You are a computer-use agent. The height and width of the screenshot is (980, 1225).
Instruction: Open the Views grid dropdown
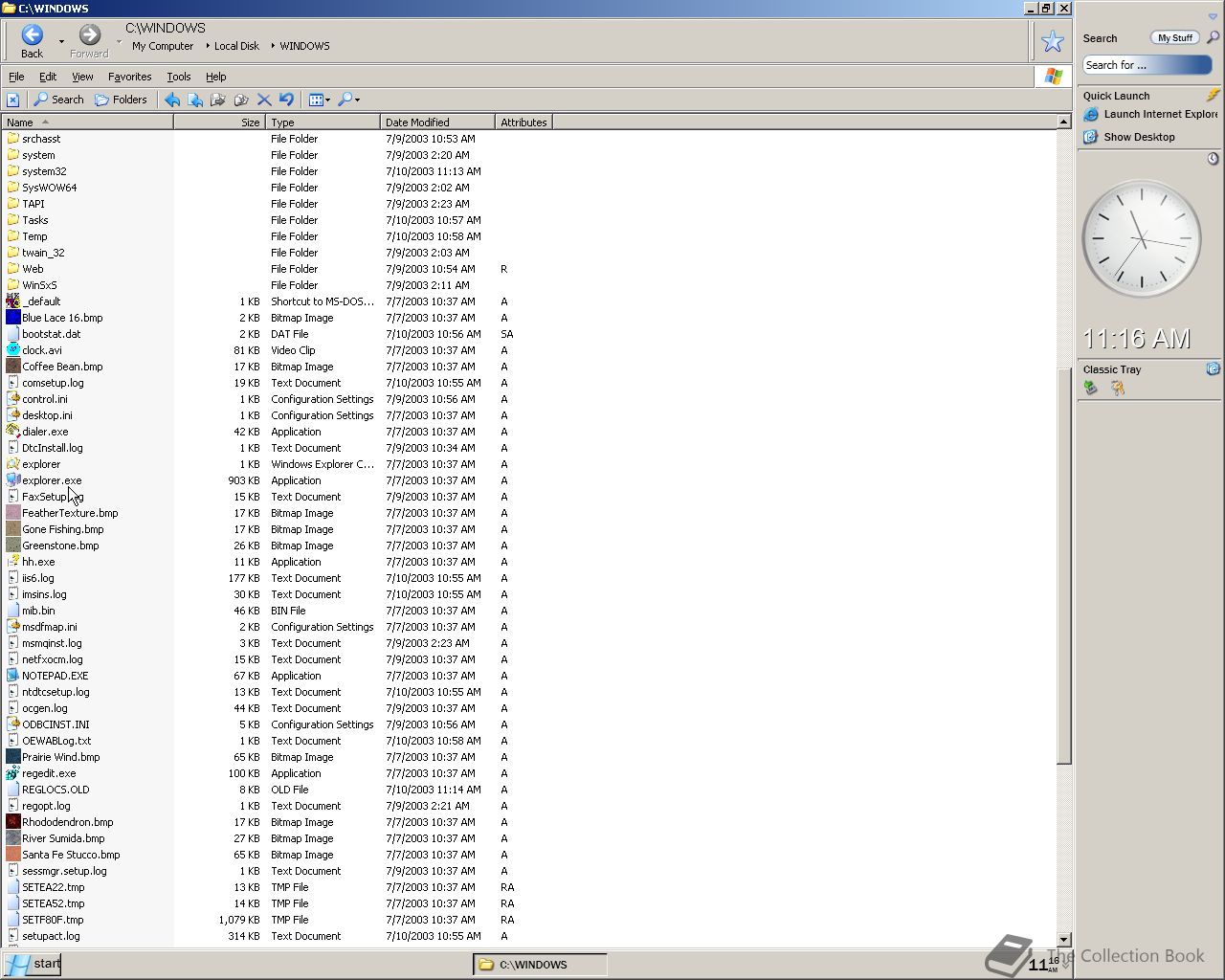[x=320, y=100]
